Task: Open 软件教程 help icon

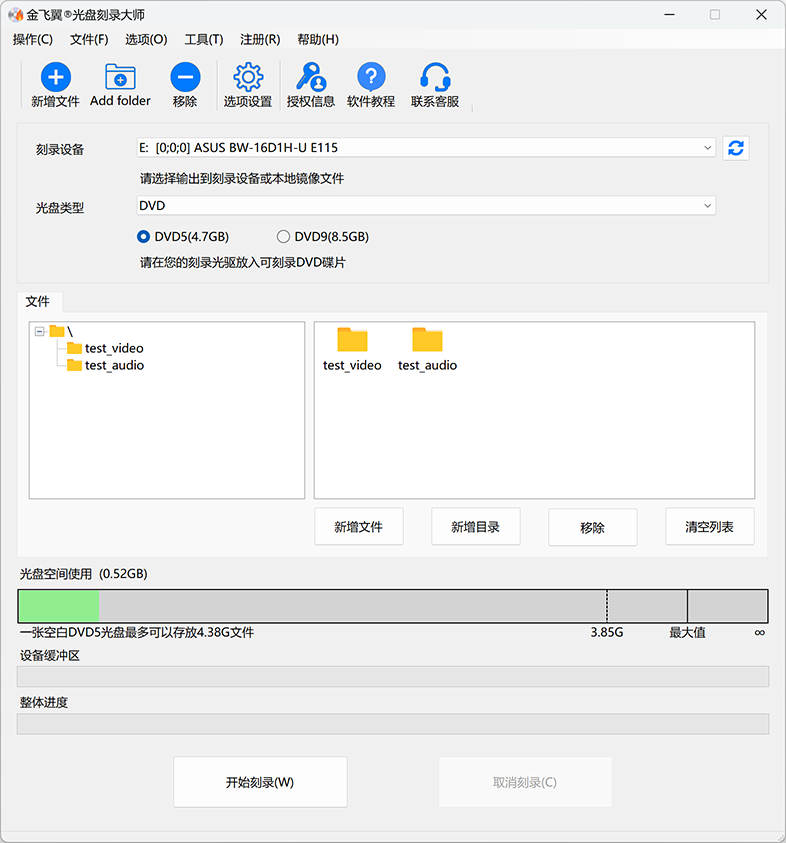Action: pyautogui.click(x=371, y=78)
